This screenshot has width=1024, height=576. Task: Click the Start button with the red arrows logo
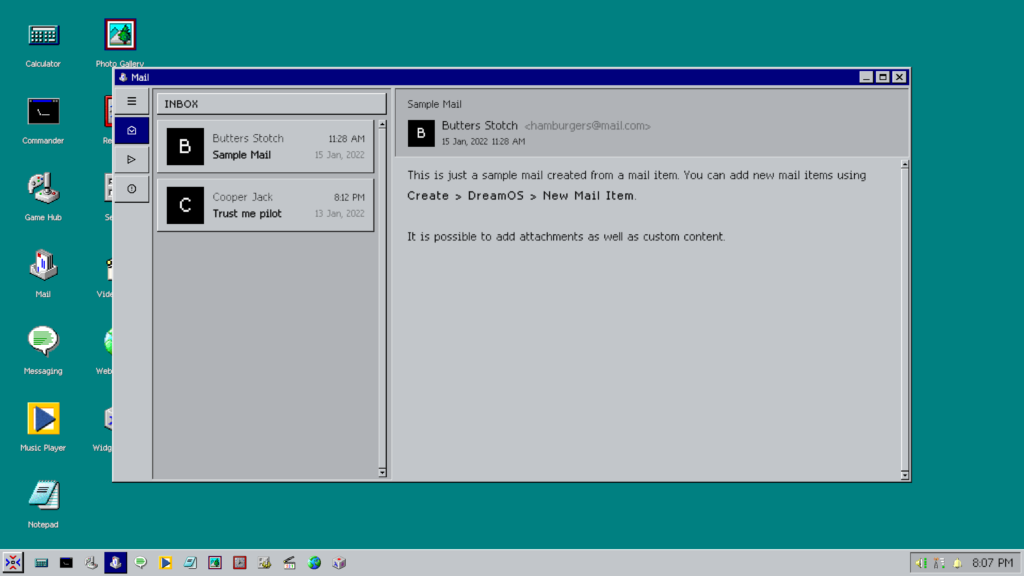click(x=12, y=562)
